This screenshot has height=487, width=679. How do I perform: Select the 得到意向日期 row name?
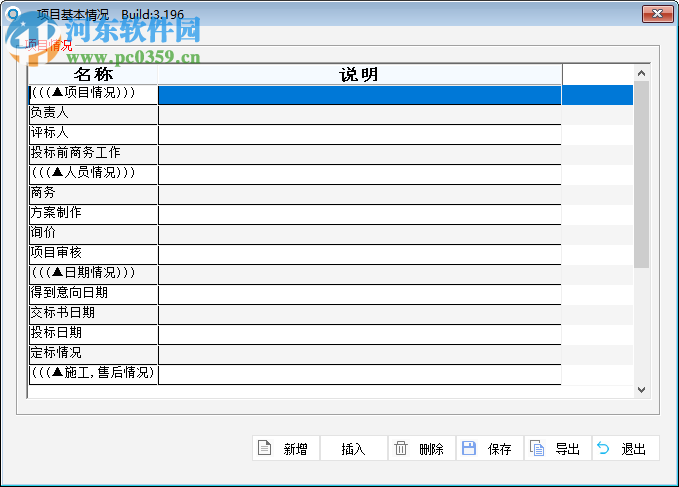pyautogui.click(x=93, y=294)
